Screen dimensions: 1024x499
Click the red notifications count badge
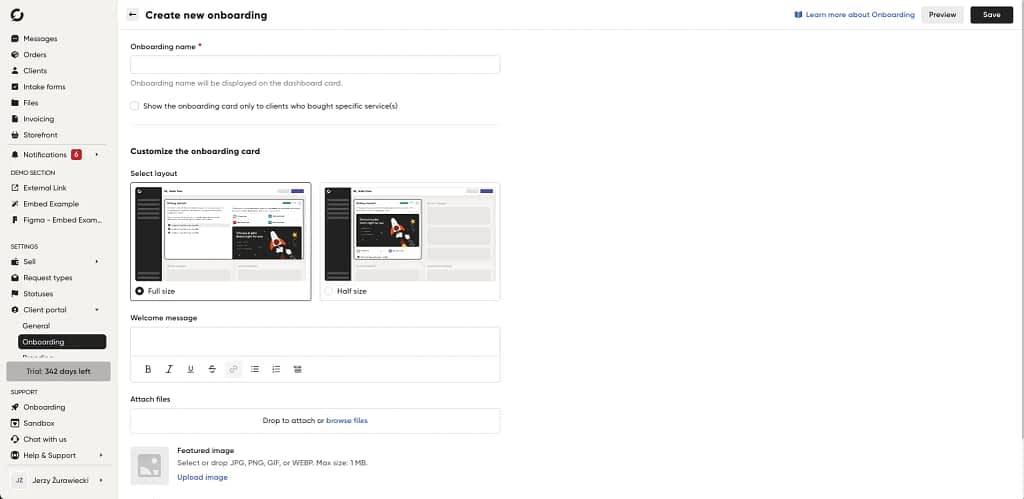click(76, 155)
